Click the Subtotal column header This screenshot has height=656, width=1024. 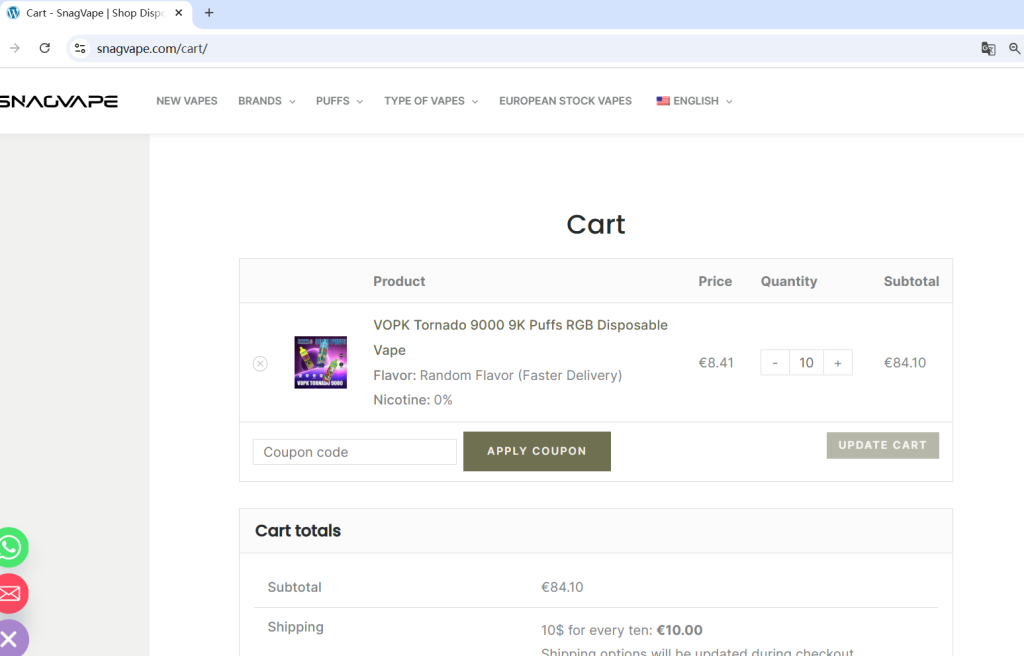pyautogui.click(x=912, y=281)
